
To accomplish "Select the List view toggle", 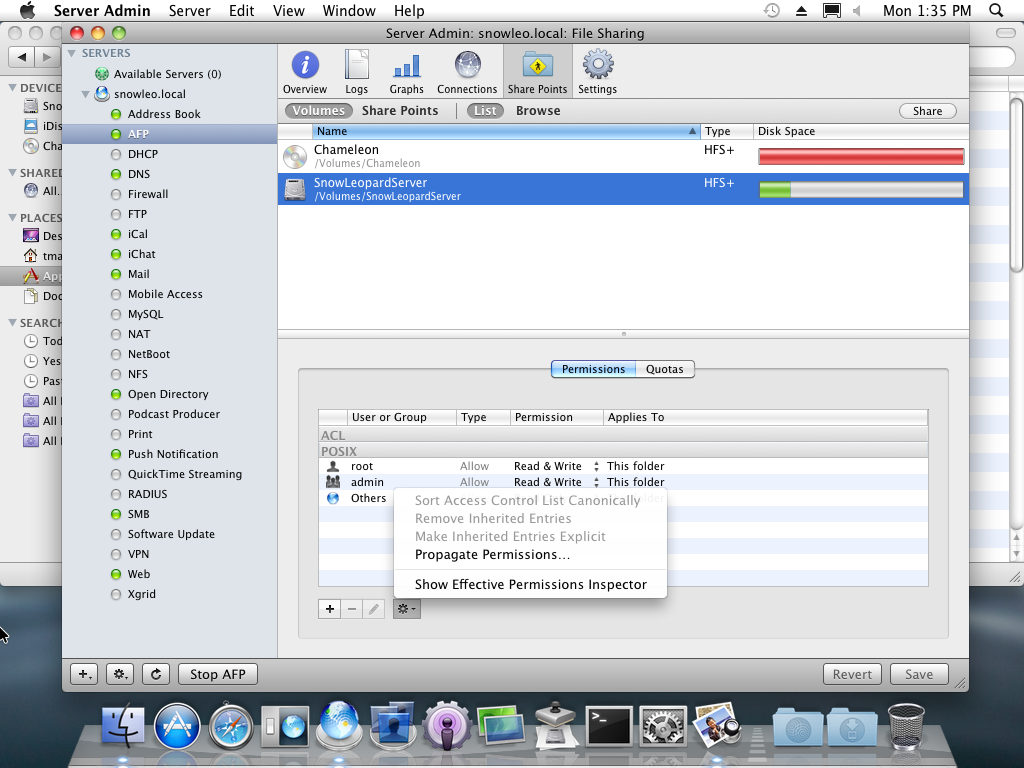I will [485, 110].
